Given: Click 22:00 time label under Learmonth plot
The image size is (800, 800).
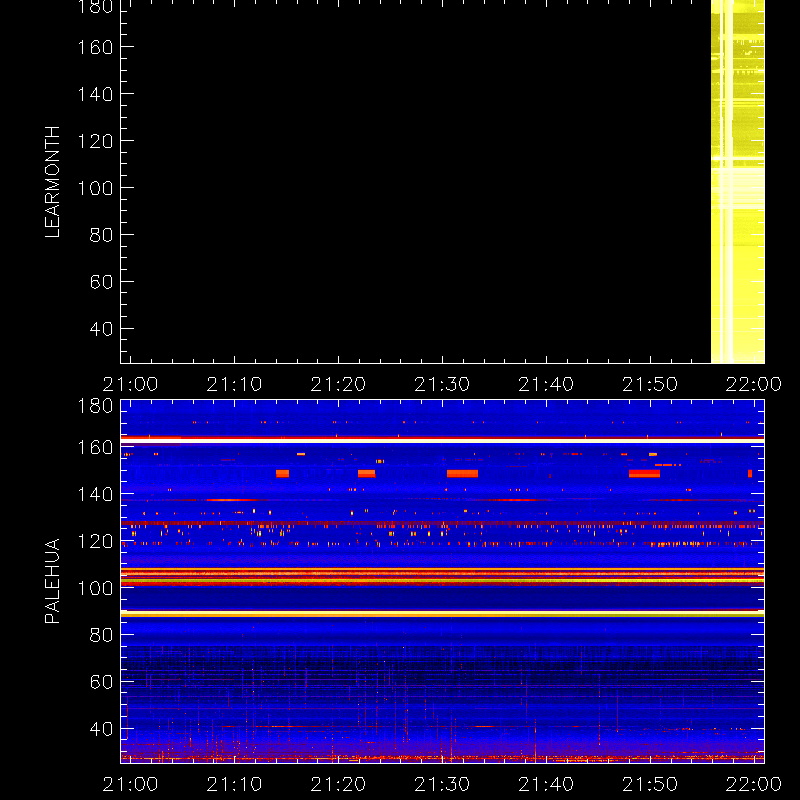Looking at the screenshot, I should click(754, 384).
